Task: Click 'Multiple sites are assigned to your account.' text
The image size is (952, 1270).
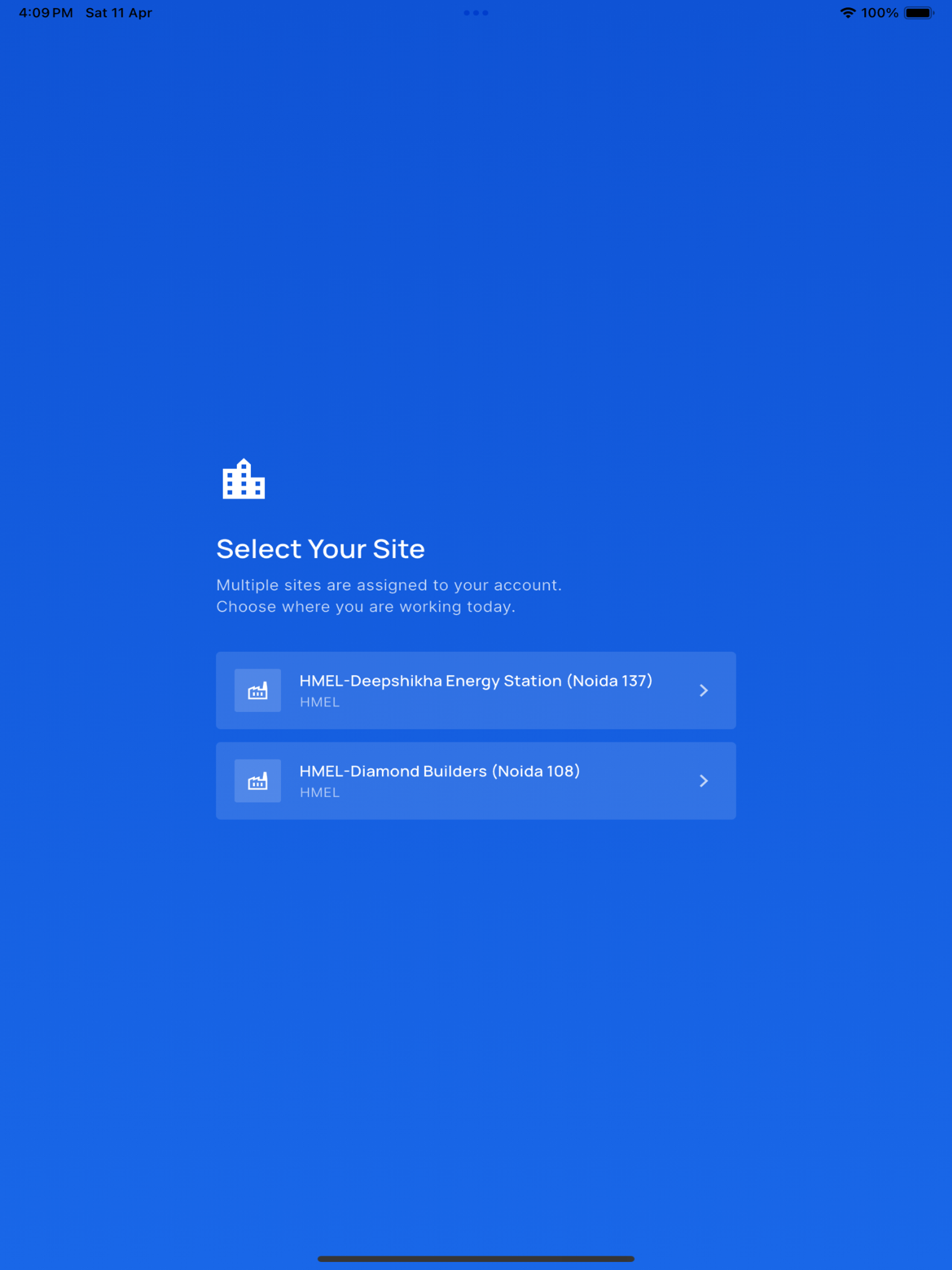Action: point(389,585)
